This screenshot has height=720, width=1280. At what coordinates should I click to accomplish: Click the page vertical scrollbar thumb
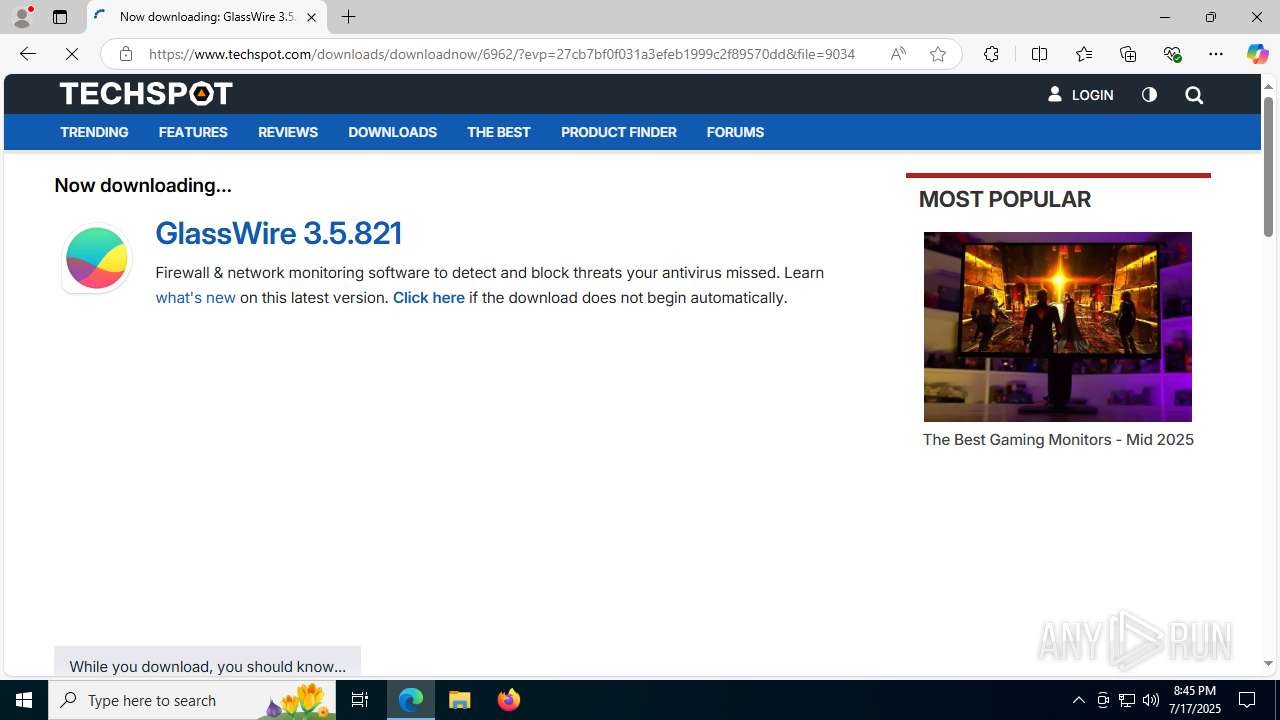1268,167
